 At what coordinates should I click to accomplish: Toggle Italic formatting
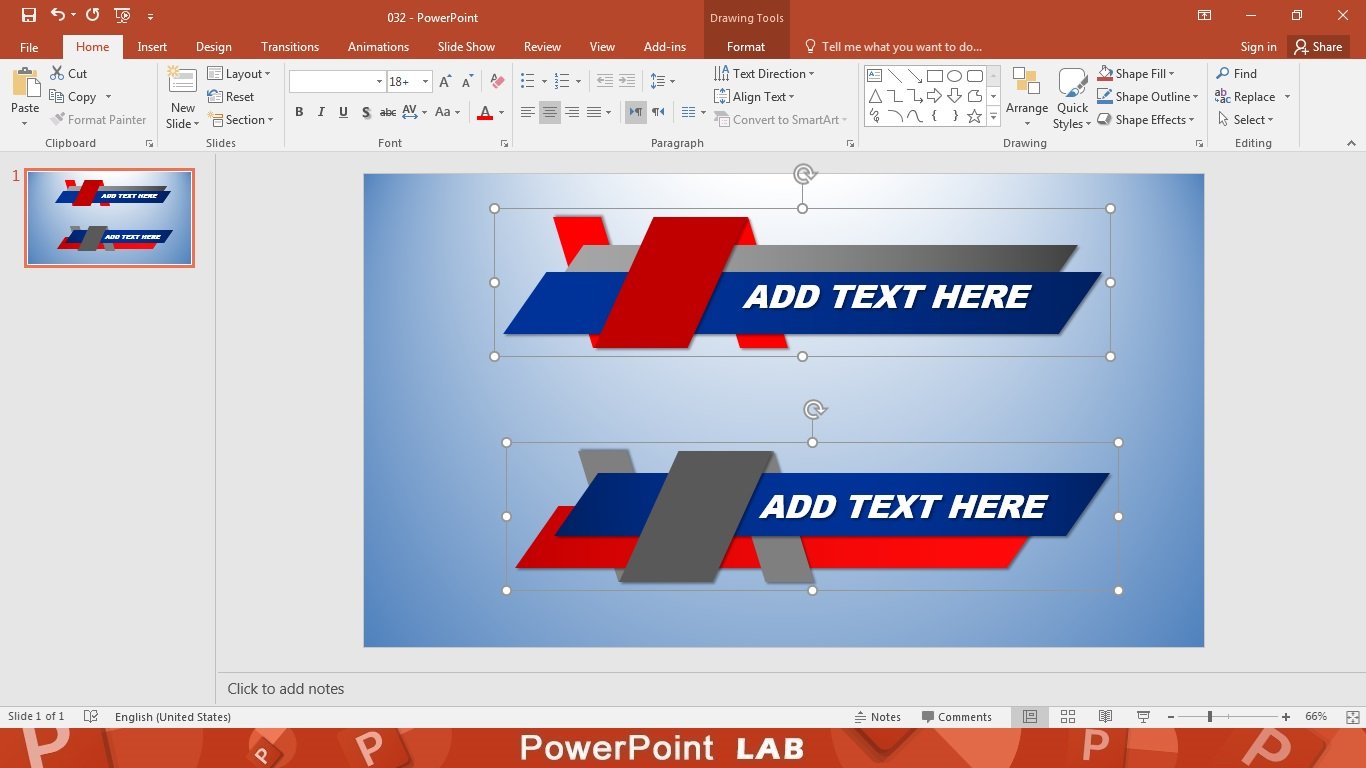pos(321,112)
